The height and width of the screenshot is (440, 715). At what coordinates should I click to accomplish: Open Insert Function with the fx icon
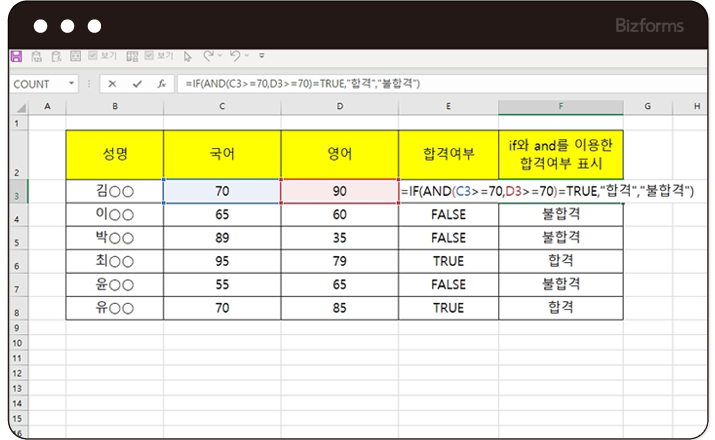(161, 84)
